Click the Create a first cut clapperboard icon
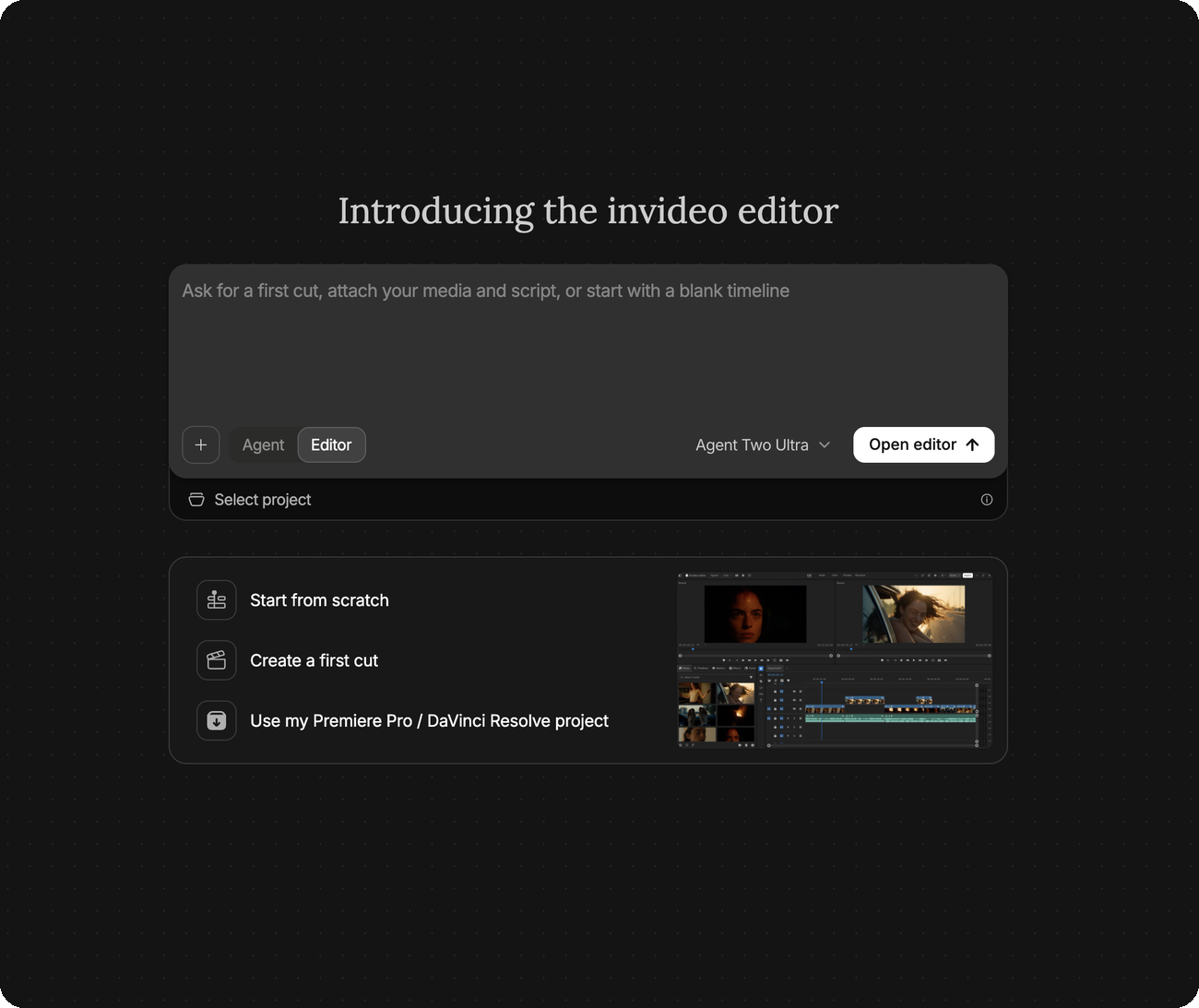The image size is (1199, 1008). tap(217, 660)
